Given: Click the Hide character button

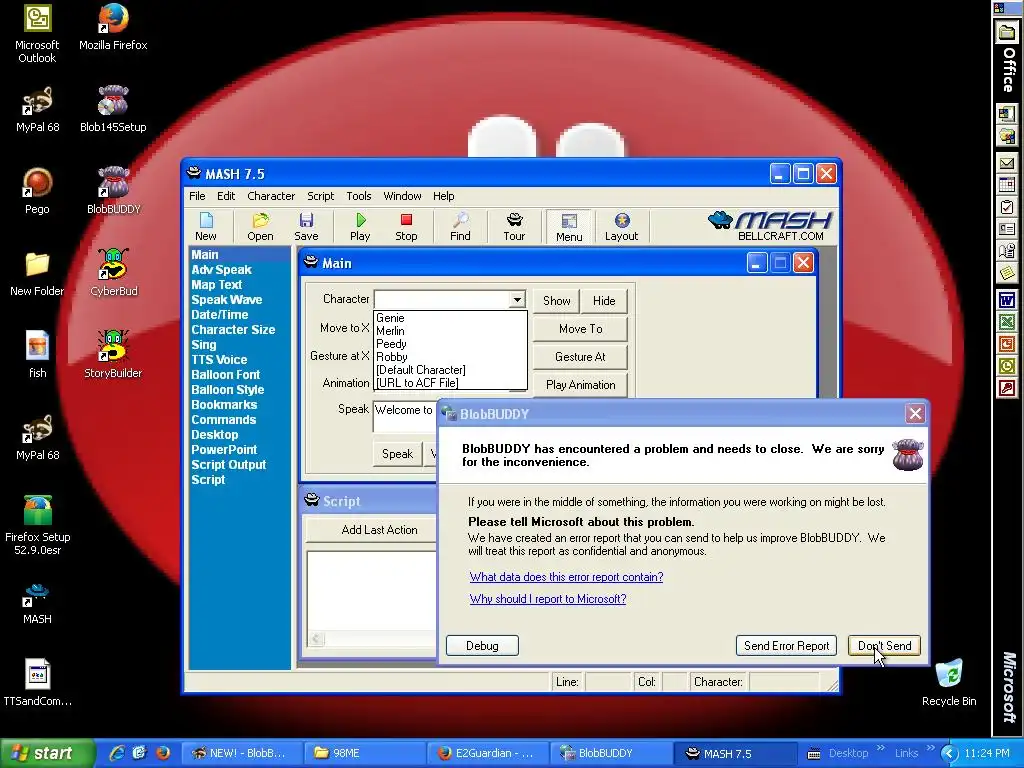Looking at the screenshot, I should click(x=604, y=300).
